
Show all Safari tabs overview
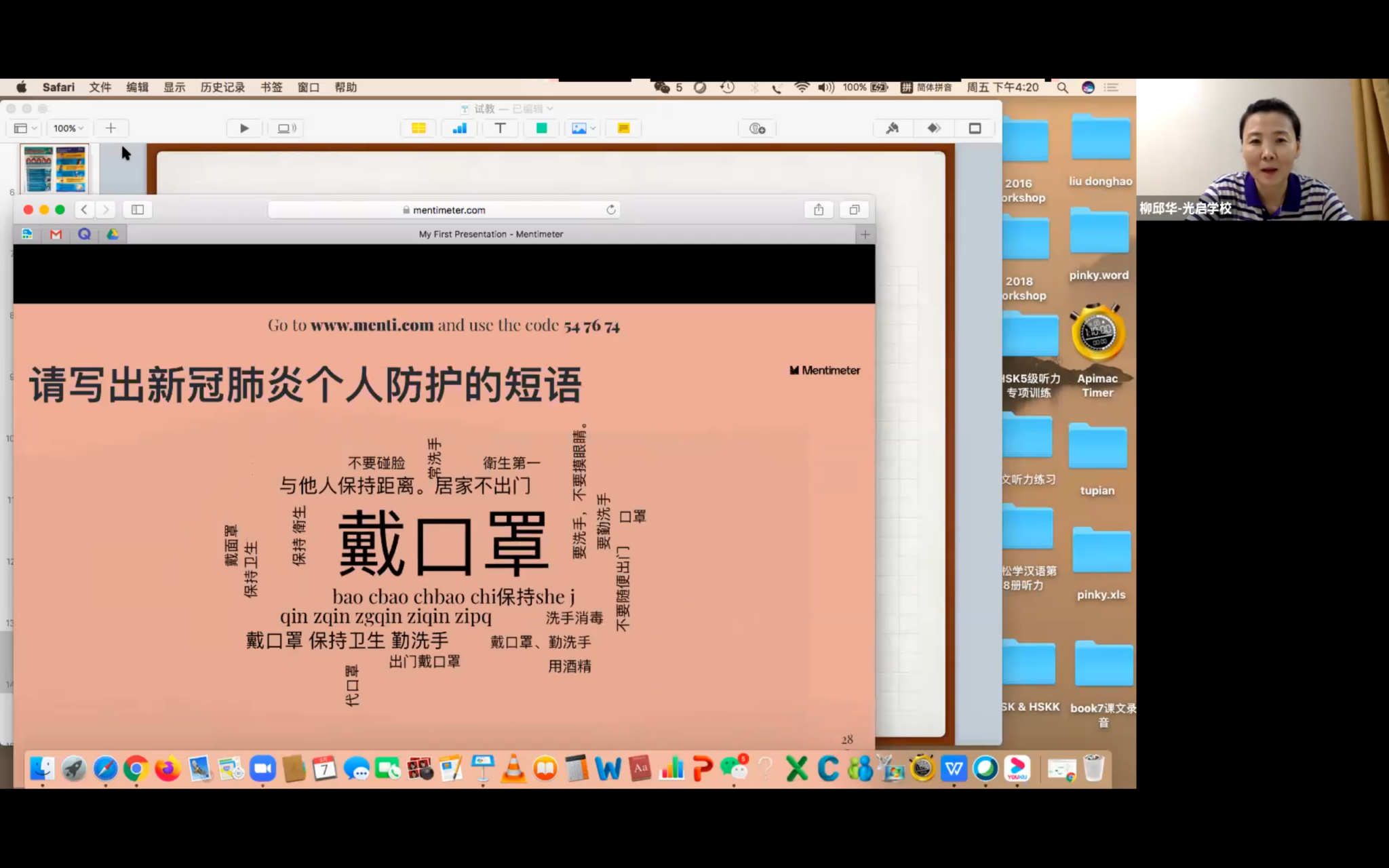(855, 210)
